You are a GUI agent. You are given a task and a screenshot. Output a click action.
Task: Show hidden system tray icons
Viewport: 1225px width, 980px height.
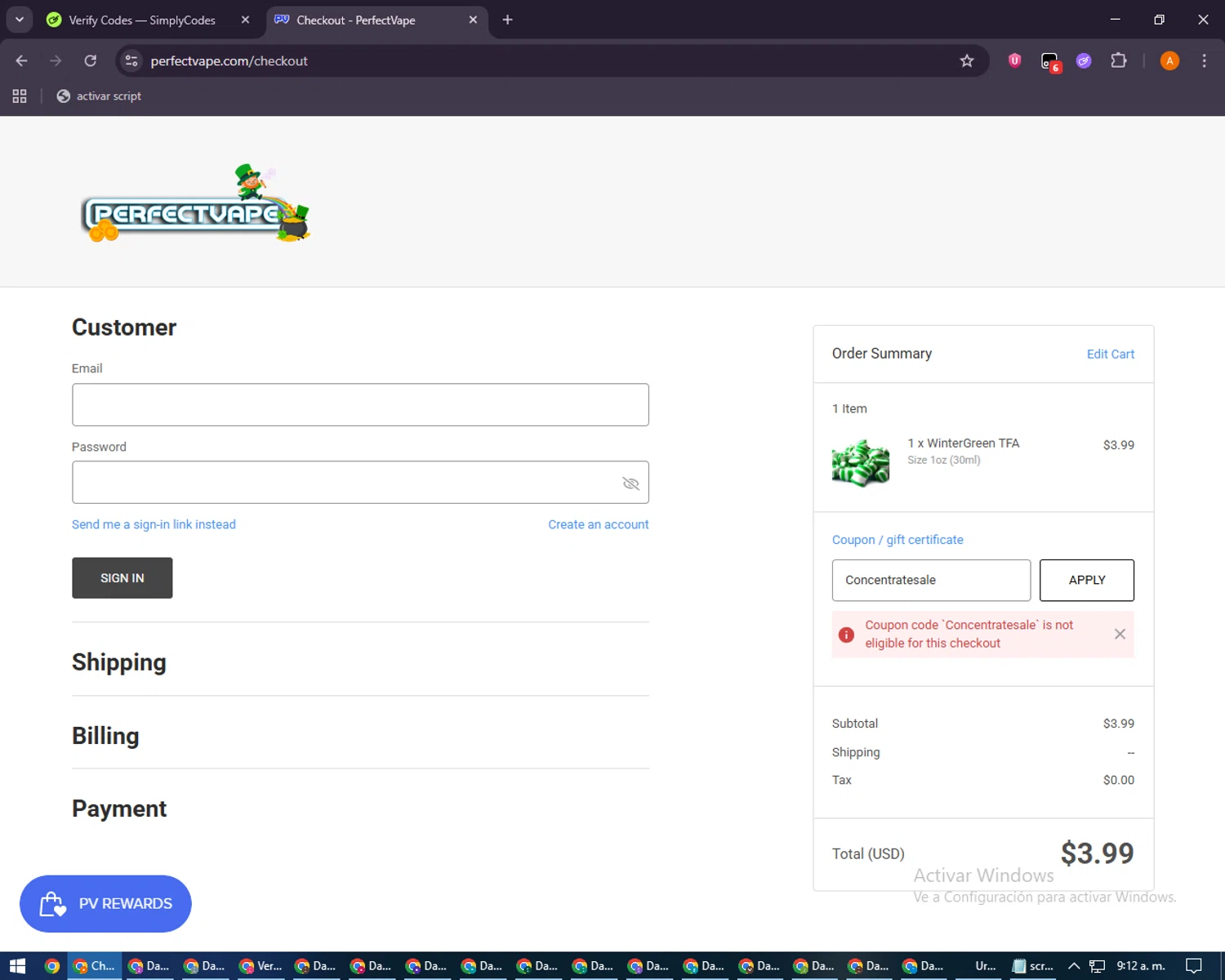[x=1074, y=966]
